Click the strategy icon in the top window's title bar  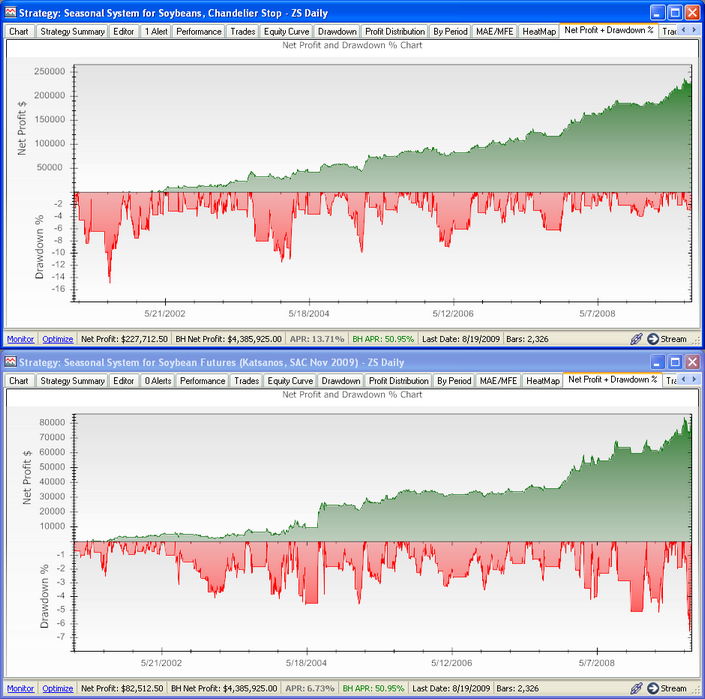click(x=11, y=13)
